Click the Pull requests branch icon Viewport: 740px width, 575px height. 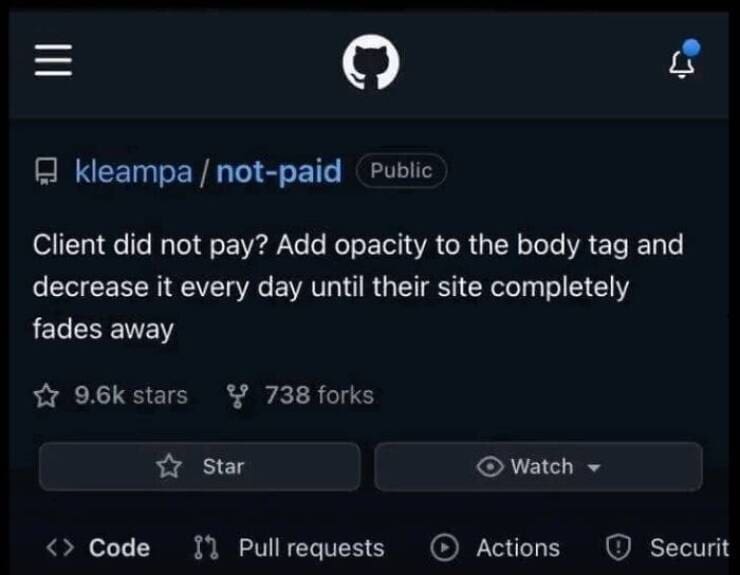tap(206, 548)
